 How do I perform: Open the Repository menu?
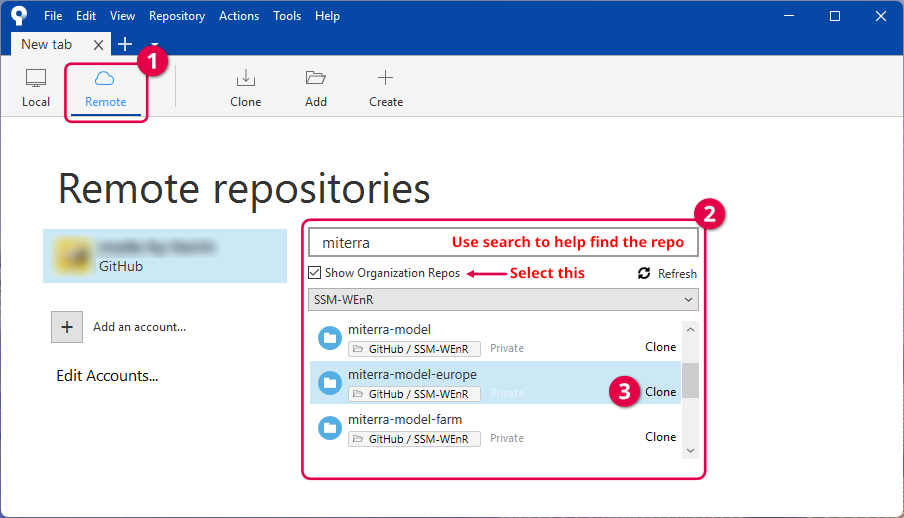click(x=177, y=16)
